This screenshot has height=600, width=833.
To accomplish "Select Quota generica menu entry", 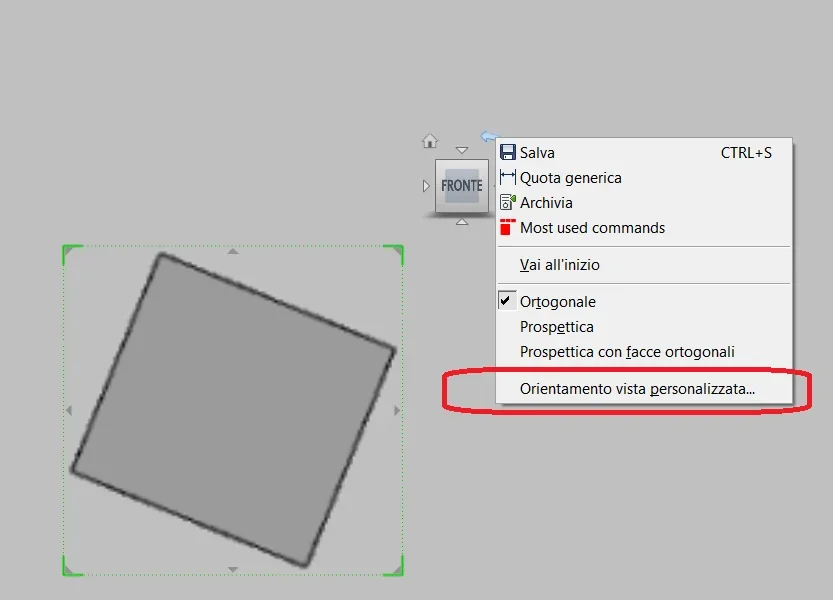I will click(x=644, y=178).
